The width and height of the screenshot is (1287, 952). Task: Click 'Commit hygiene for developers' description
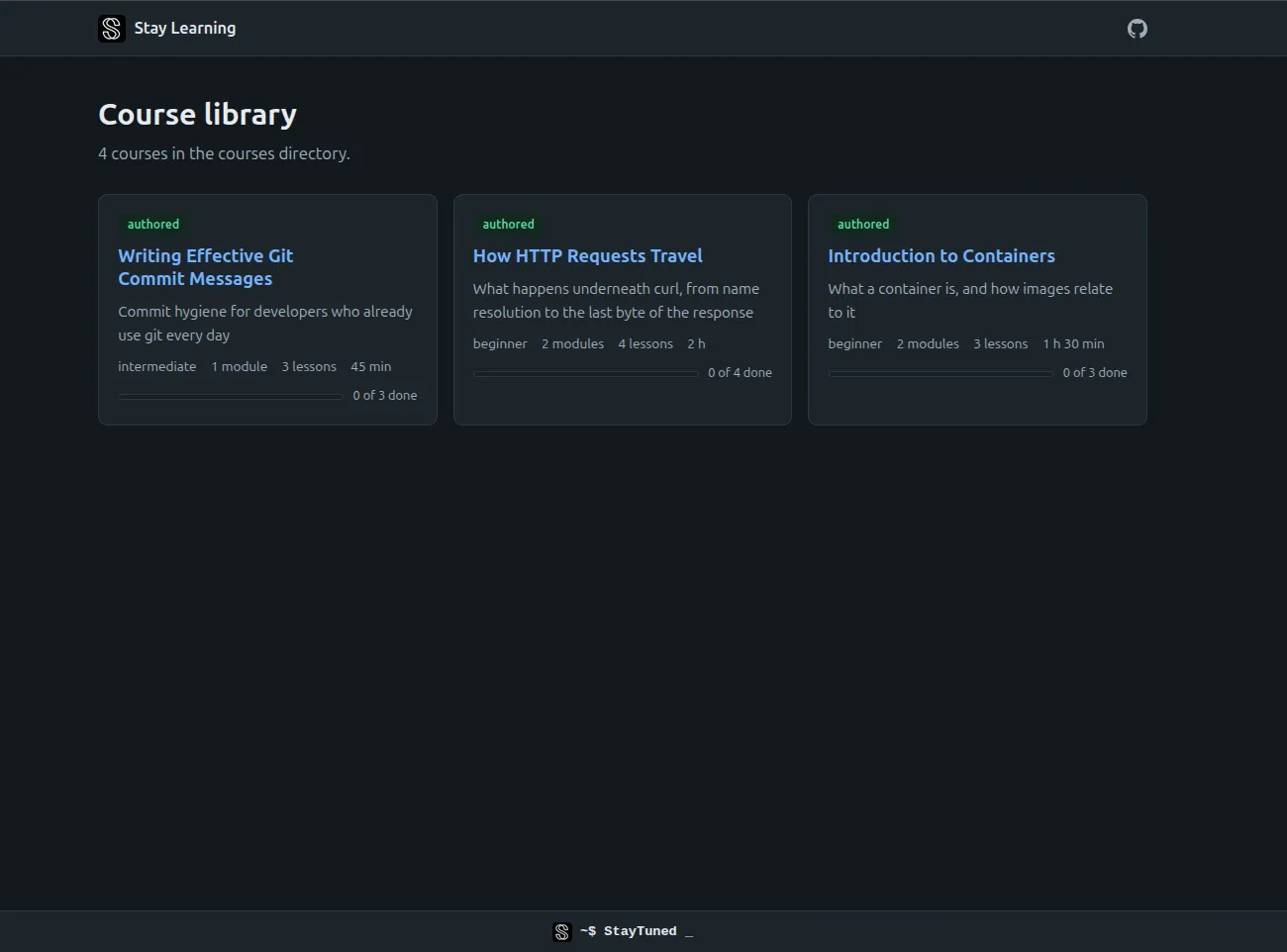pos(265,324)
